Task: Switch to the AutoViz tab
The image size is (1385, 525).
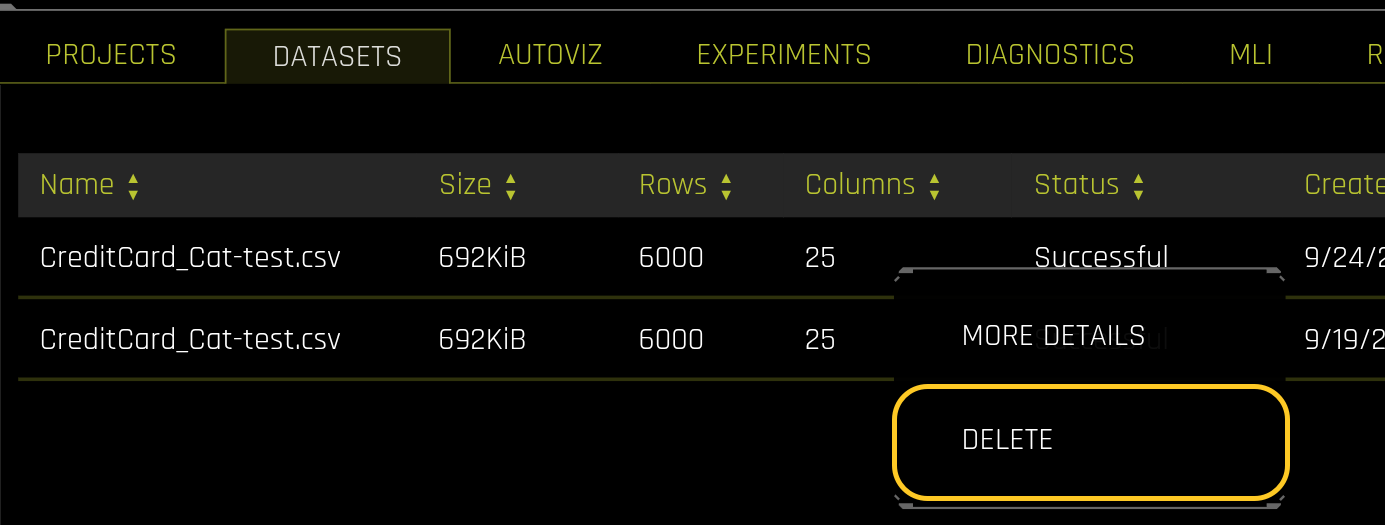Action: coord(550,55)
